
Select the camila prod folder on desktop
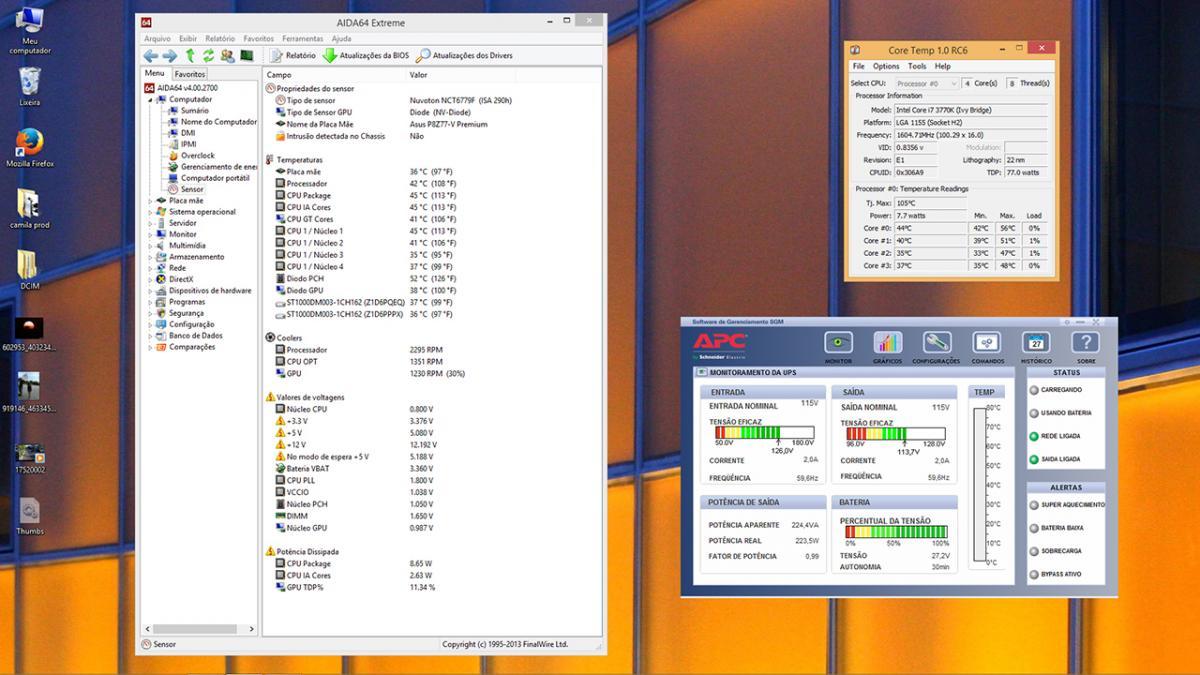(30, 208)
